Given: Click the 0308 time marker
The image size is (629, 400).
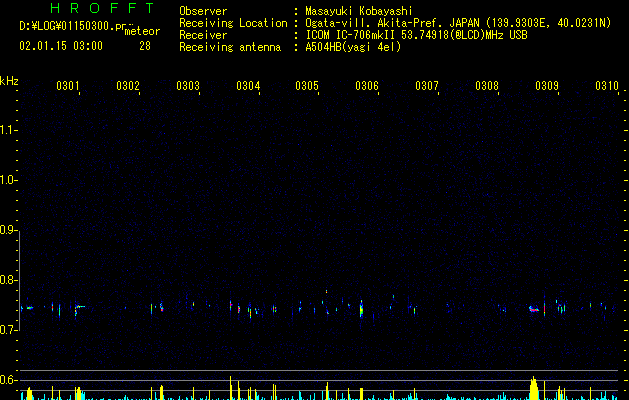Looking at the screenshot, I should pos(487,86).
